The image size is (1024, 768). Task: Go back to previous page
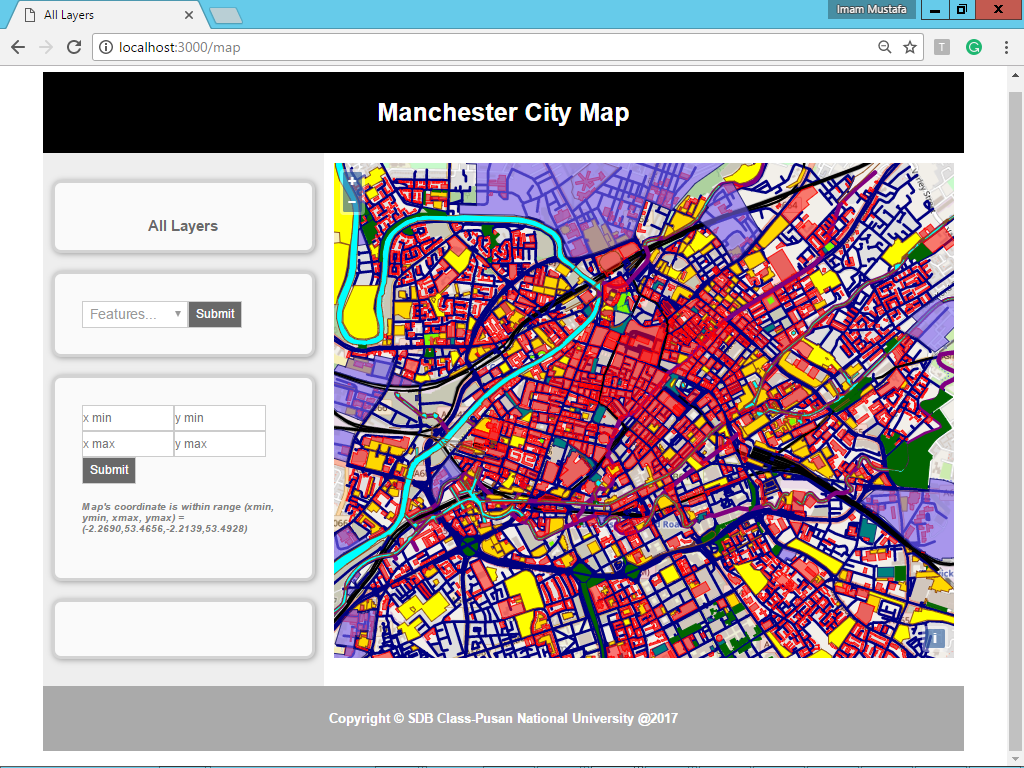click(18, 47)
